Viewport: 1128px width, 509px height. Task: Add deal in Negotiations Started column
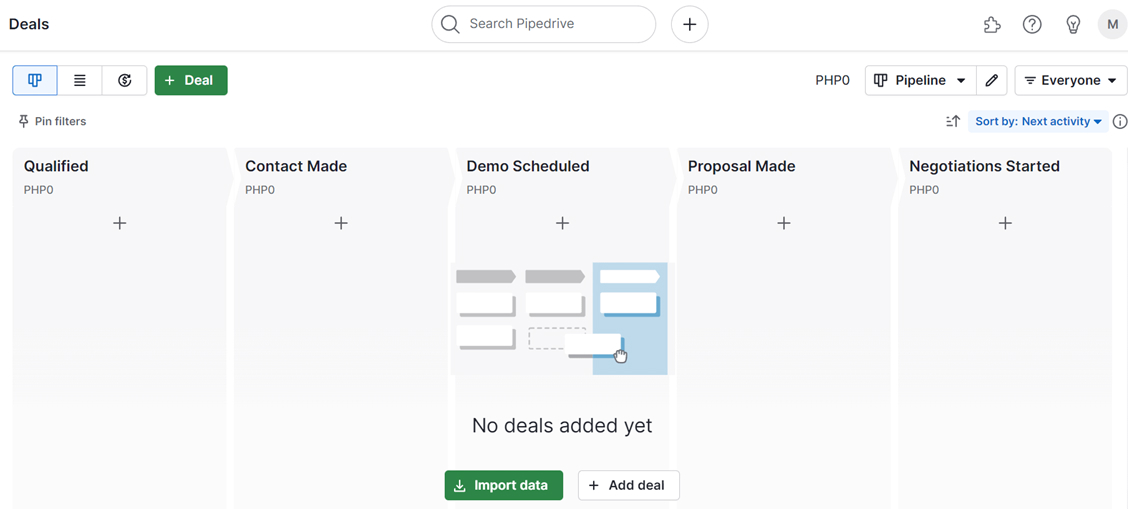point(1005,223)
